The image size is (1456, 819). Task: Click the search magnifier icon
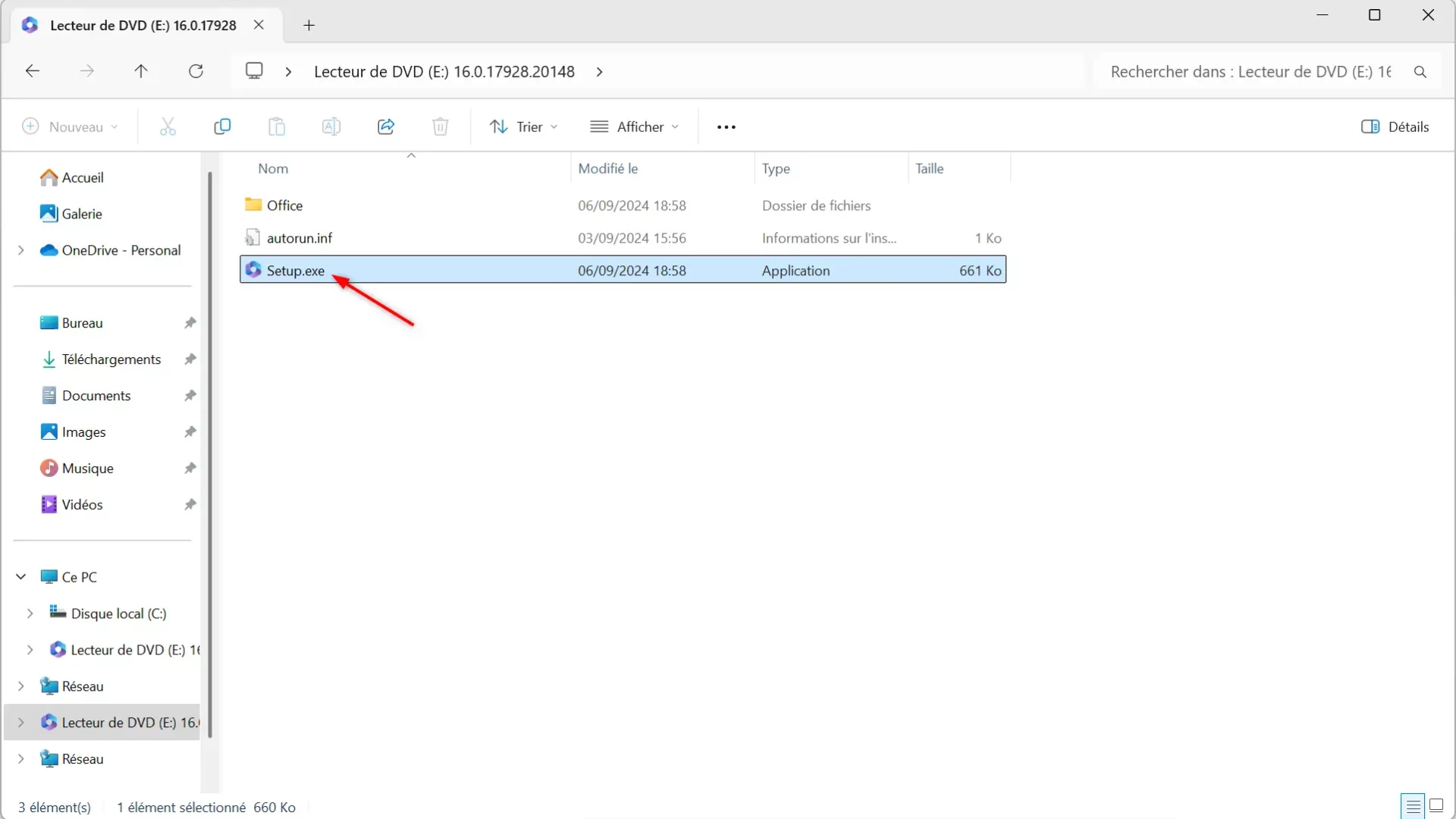[x=1420, y=72]
